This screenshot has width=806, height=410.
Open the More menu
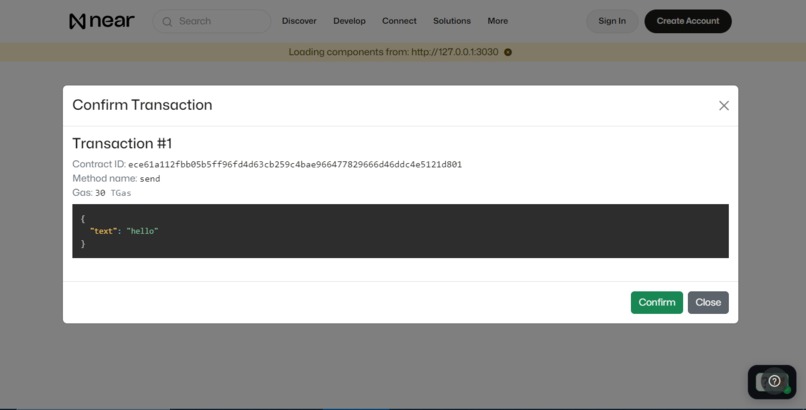(x=498, y=21)
